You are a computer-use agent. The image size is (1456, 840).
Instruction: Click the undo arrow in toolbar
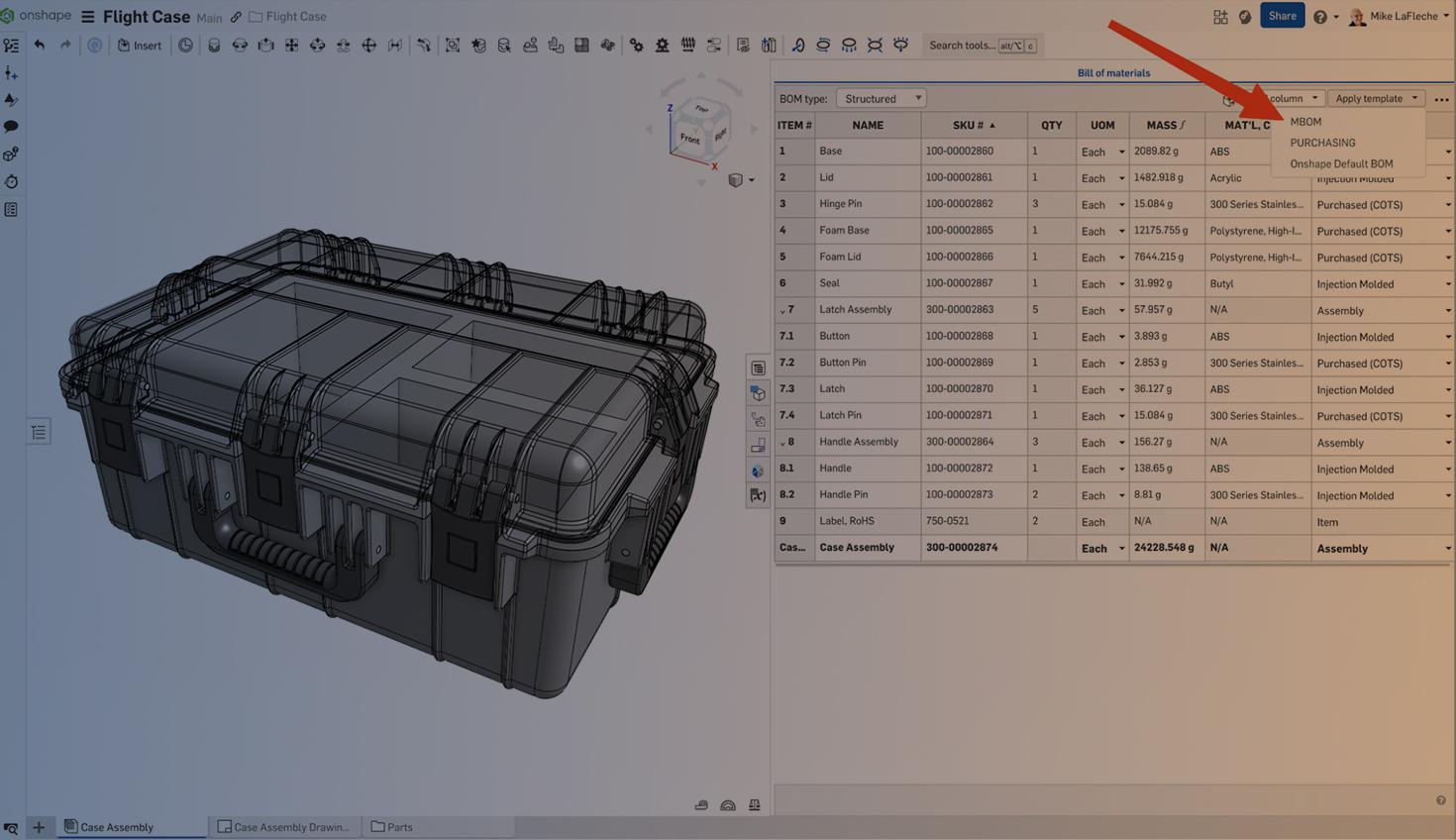pyautogui.click(x=40, y=45)
